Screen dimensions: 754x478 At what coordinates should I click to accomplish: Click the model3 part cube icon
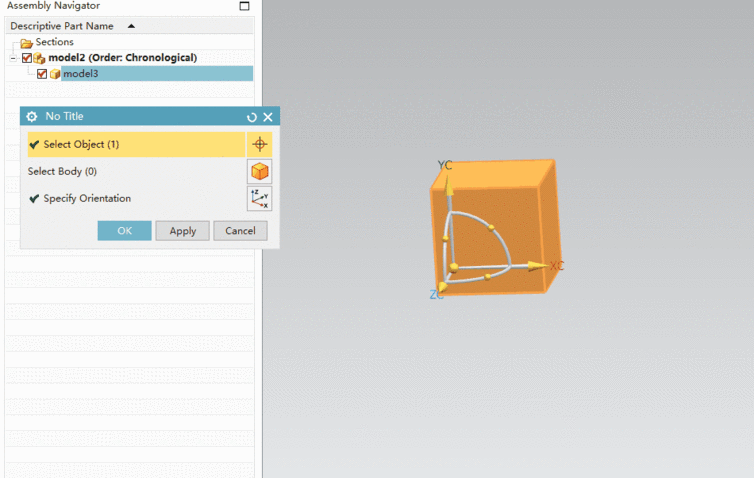point(55,74)
